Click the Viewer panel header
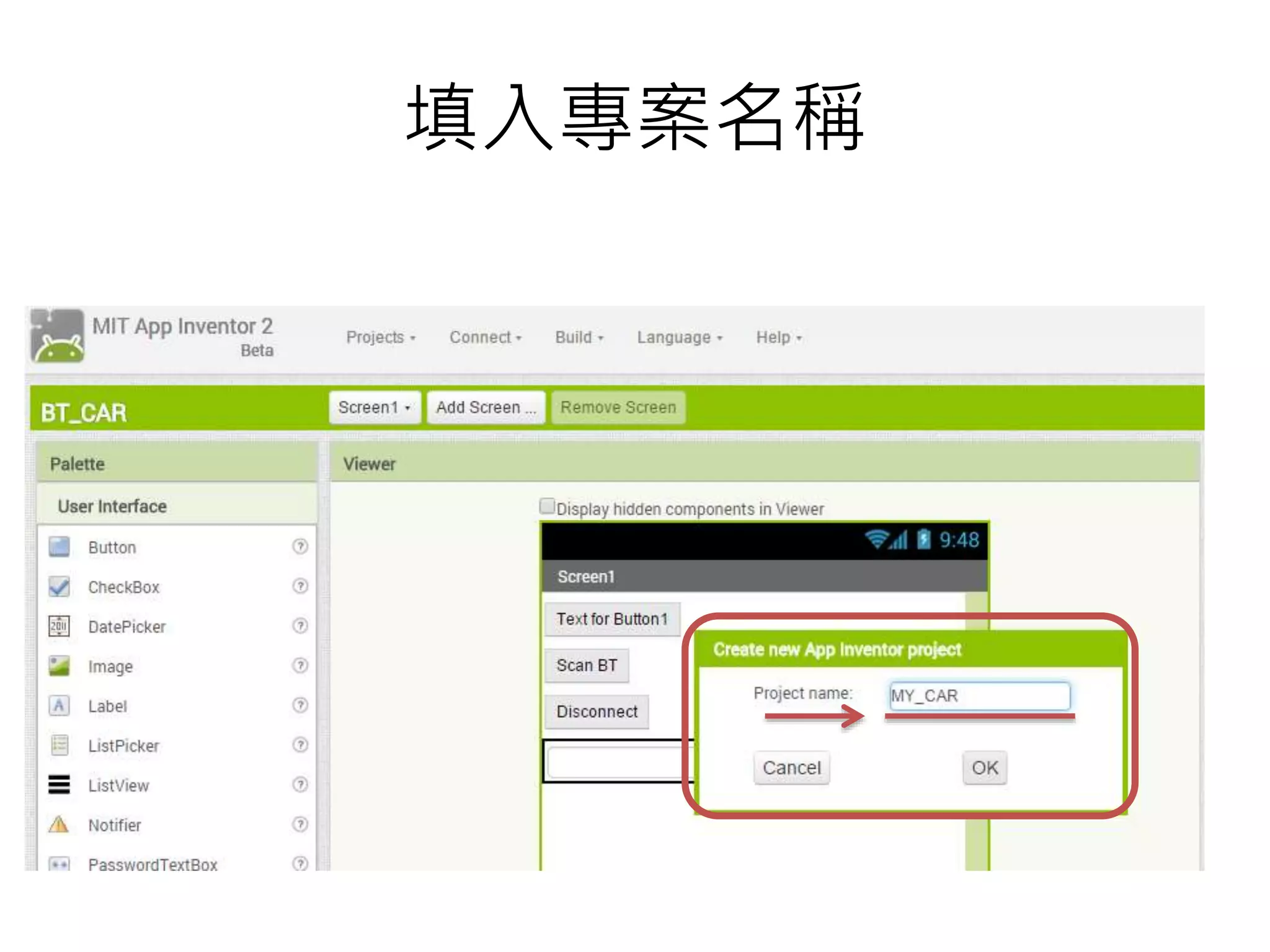The width and height of the screenshot is (1270, 952). (x=765, y=463)
